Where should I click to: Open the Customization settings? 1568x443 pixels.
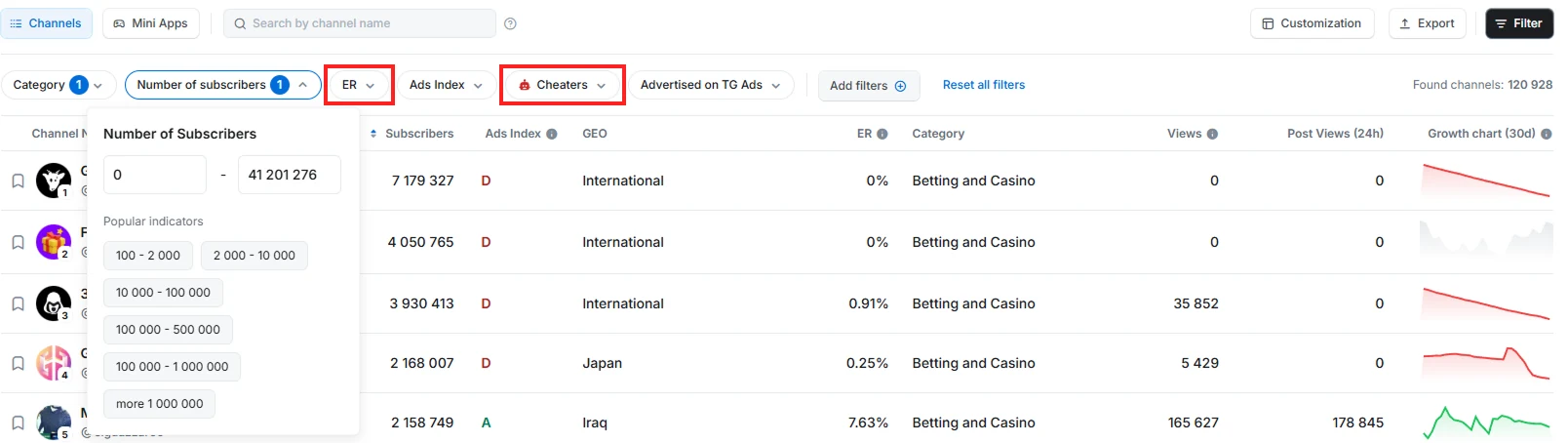(x=1312, y=23)
